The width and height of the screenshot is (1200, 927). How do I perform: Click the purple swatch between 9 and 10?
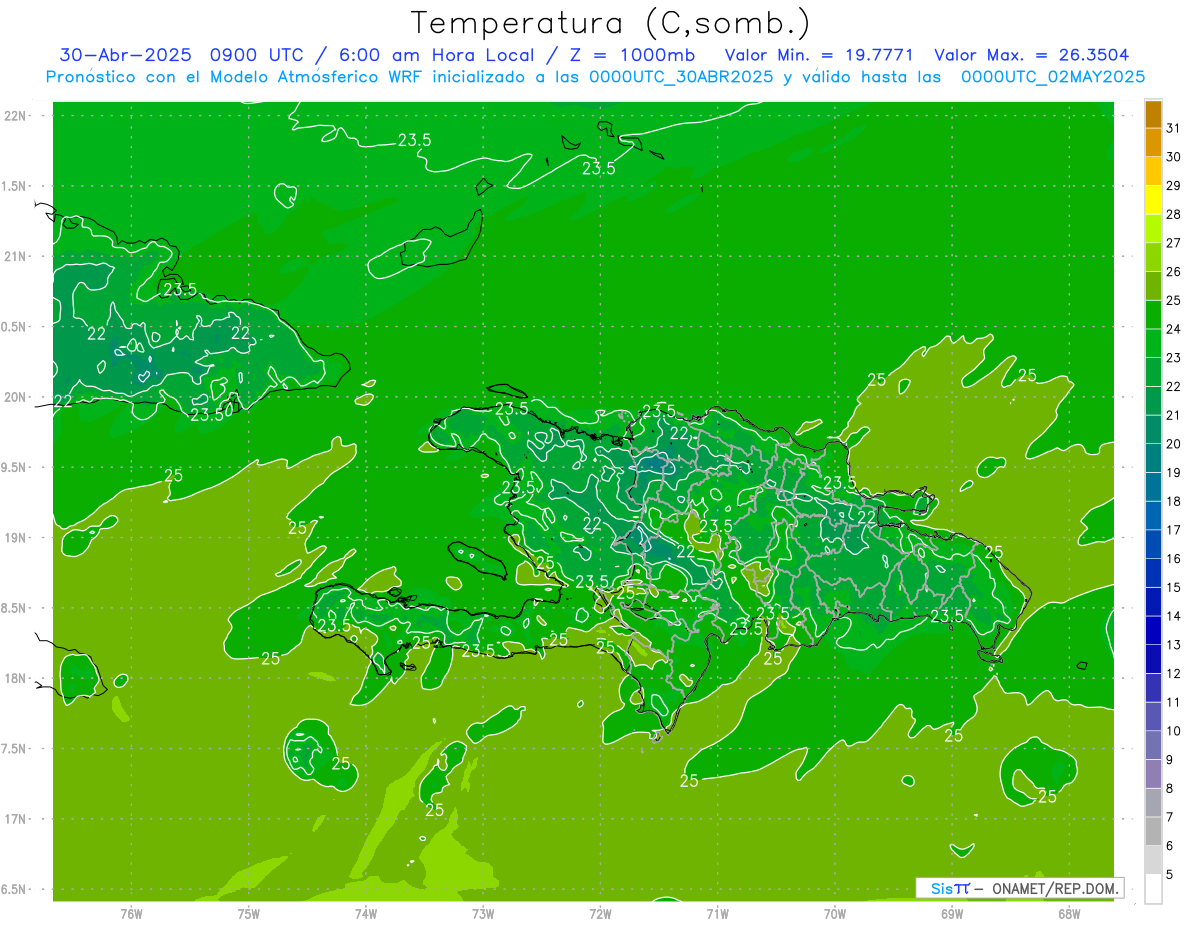[x=1153, y=745]
